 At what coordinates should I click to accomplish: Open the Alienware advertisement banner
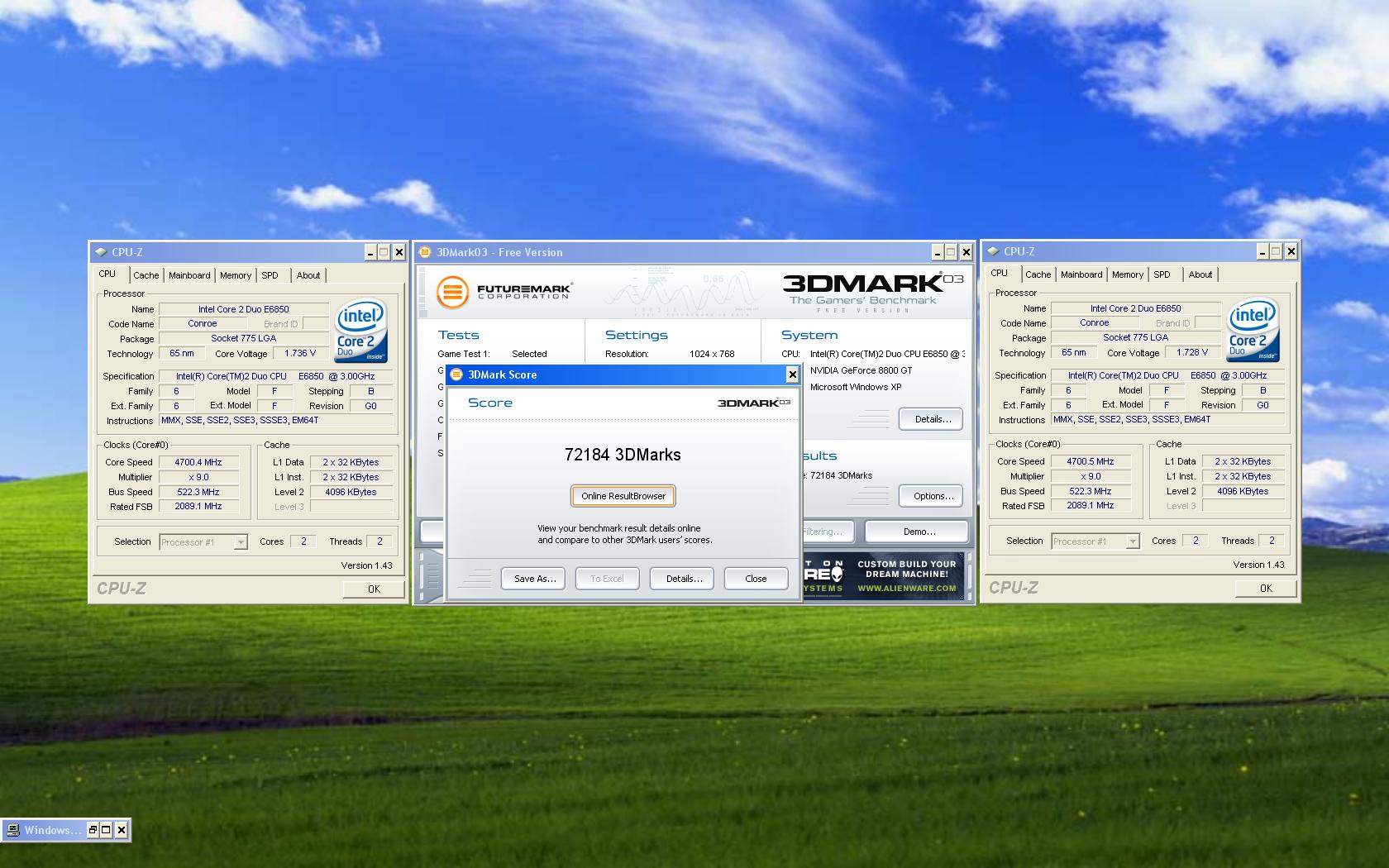tap(883, 575)
